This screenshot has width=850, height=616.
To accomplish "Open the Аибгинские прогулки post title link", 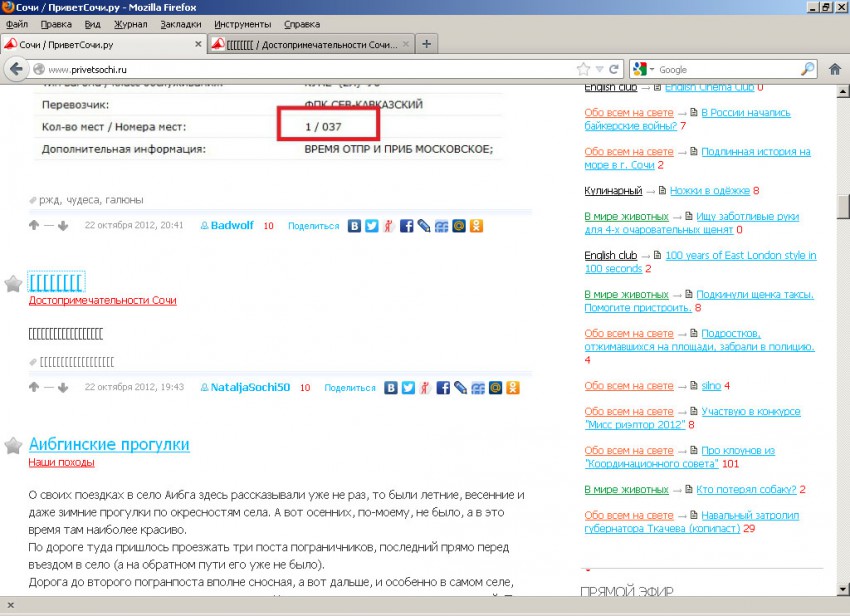I will (109, 444).
